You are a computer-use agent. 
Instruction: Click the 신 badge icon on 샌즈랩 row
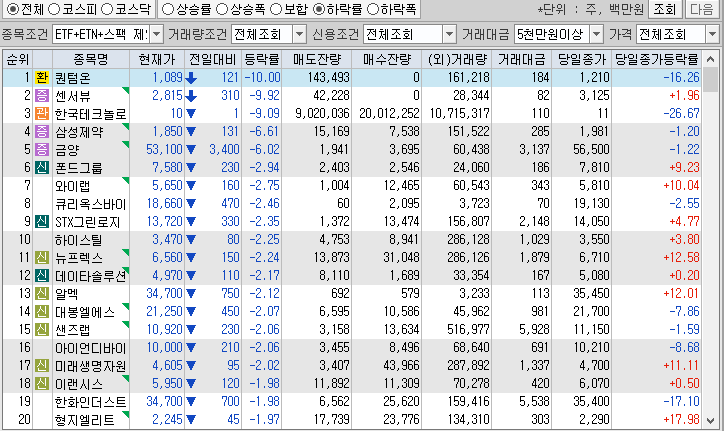[x=42, y=330]
